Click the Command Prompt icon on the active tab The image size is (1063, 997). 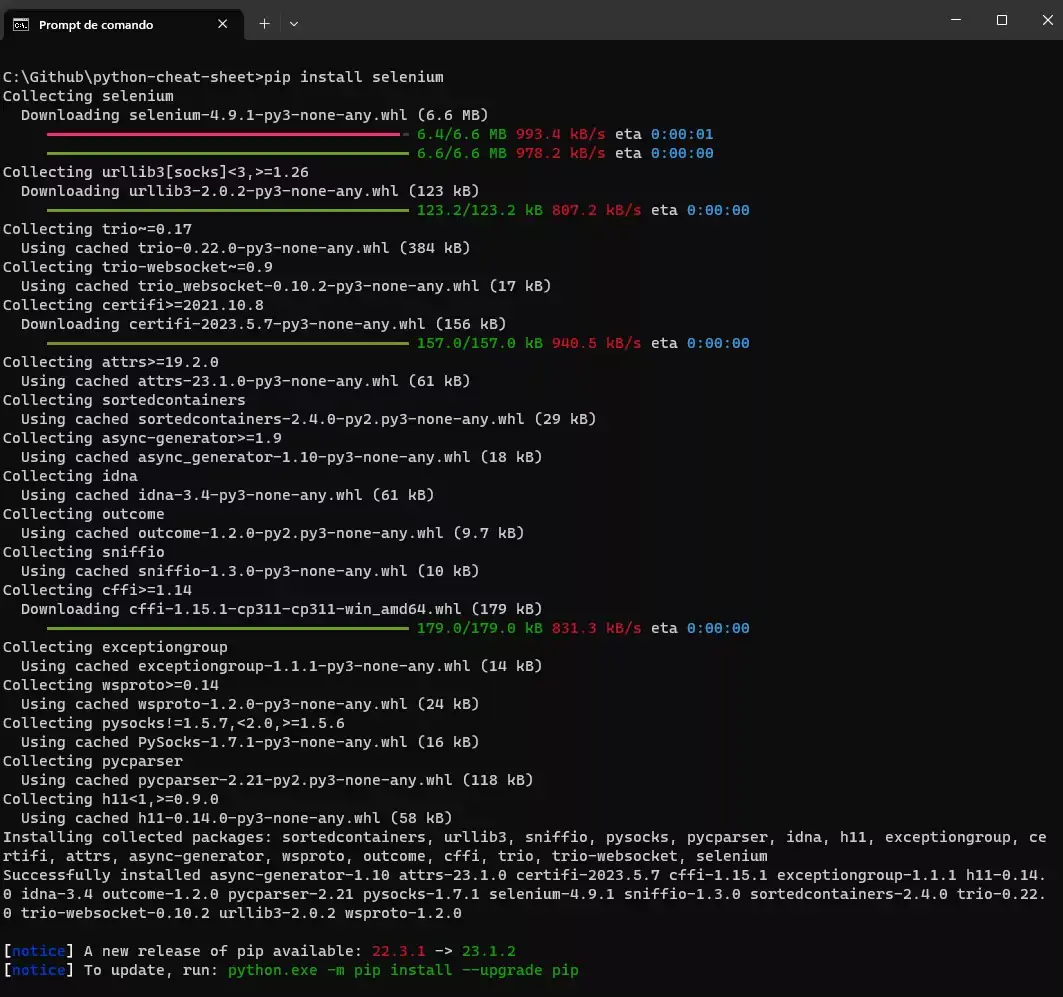(x=22, y=24)
